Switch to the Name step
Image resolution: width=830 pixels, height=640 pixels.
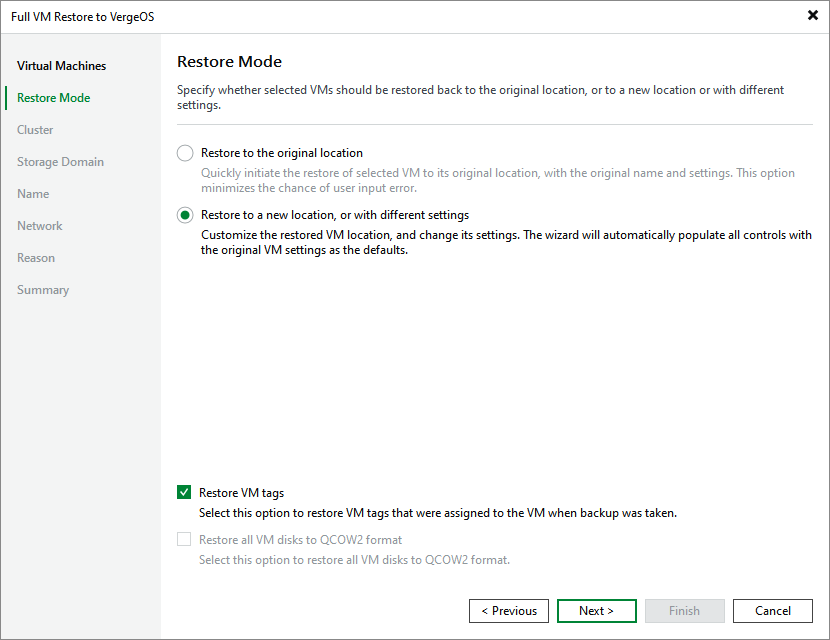pos(33,194)
